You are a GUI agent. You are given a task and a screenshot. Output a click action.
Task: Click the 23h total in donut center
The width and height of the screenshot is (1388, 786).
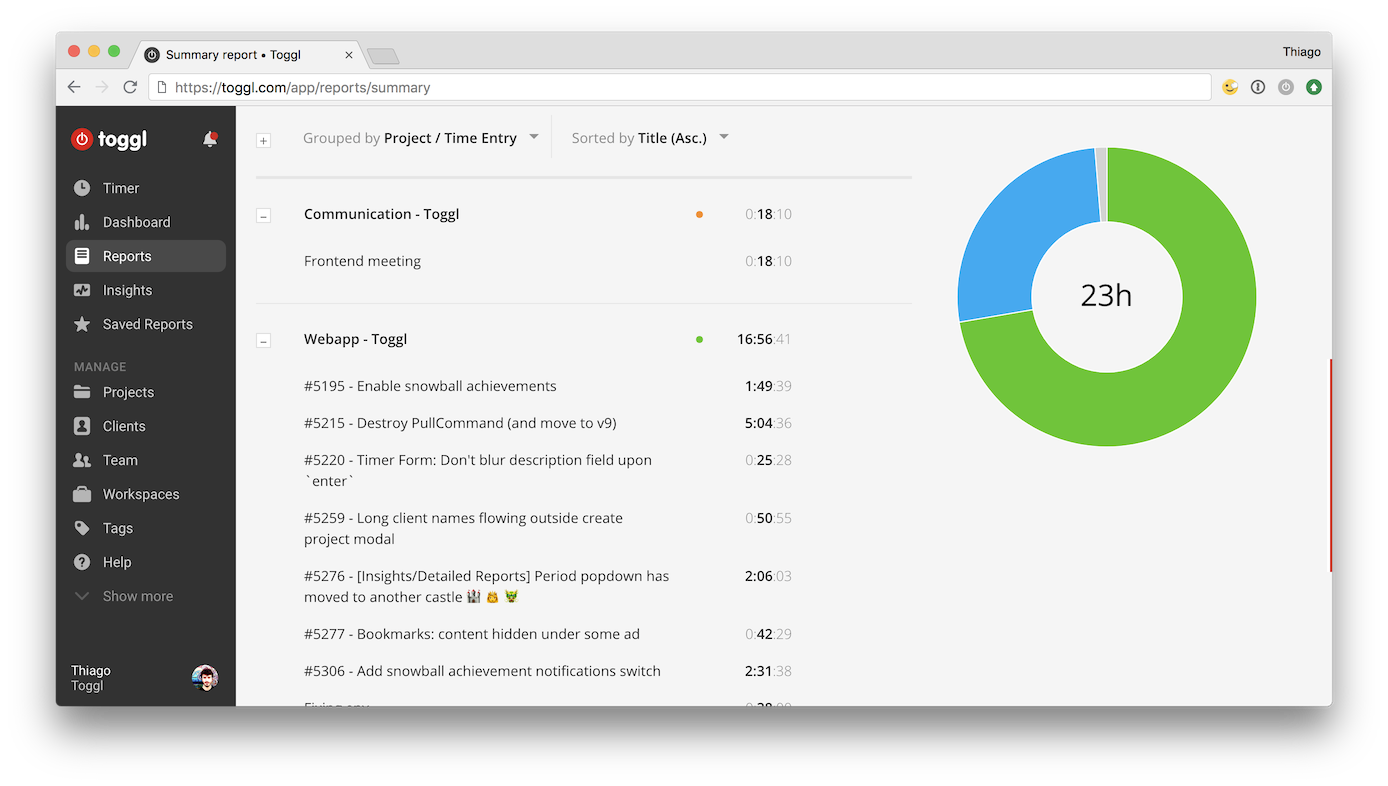1106,295
